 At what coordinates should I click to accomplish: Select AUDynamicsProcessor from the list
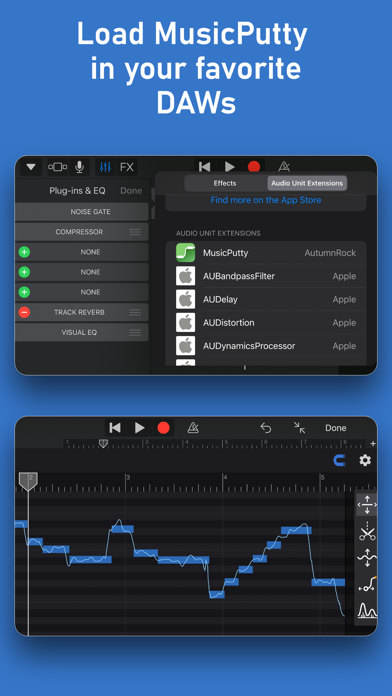tap(266, 346)
